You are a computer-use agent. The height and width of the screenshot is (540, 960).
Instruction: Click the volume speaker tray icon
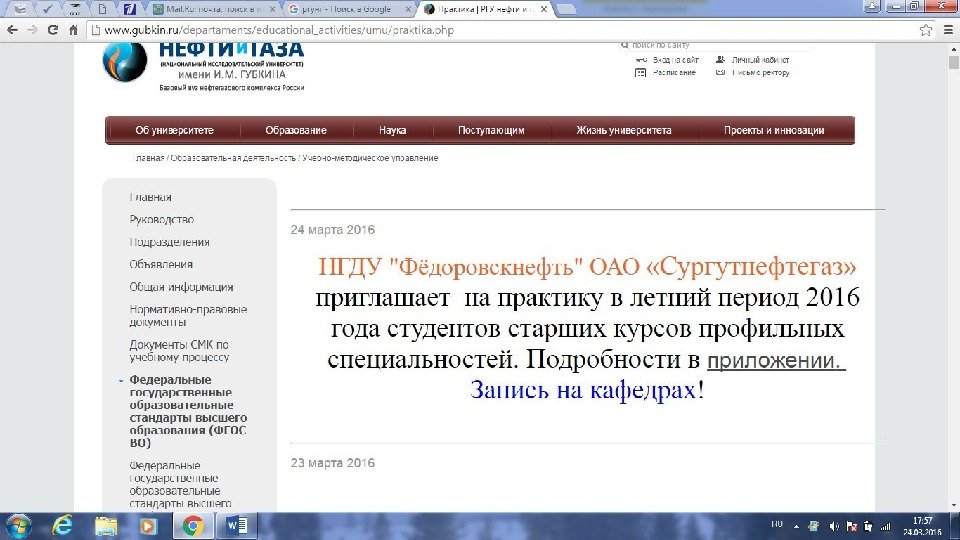coord(834,526)
